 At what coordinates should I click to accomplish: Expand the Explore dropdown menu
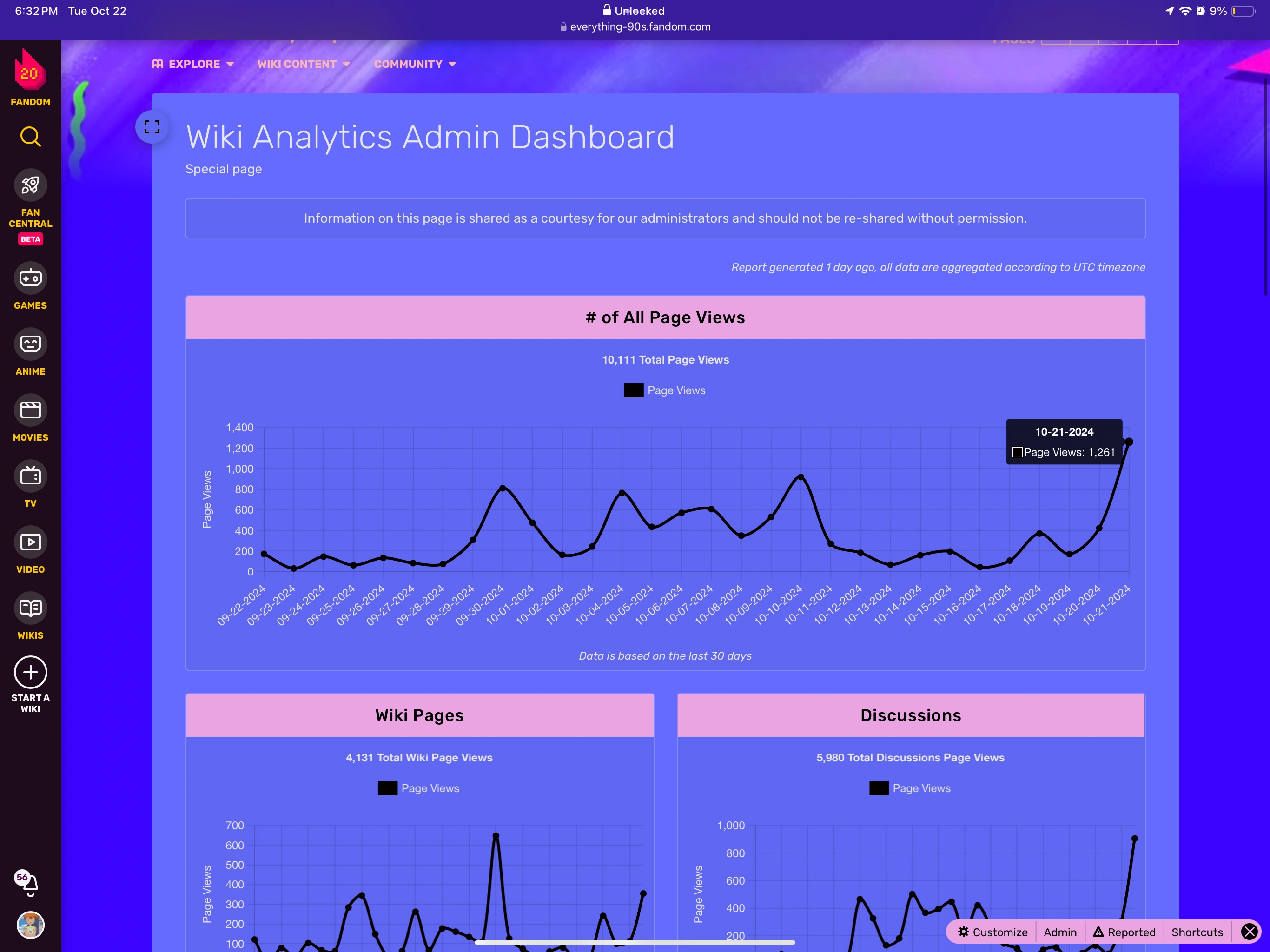coord(193,64)
